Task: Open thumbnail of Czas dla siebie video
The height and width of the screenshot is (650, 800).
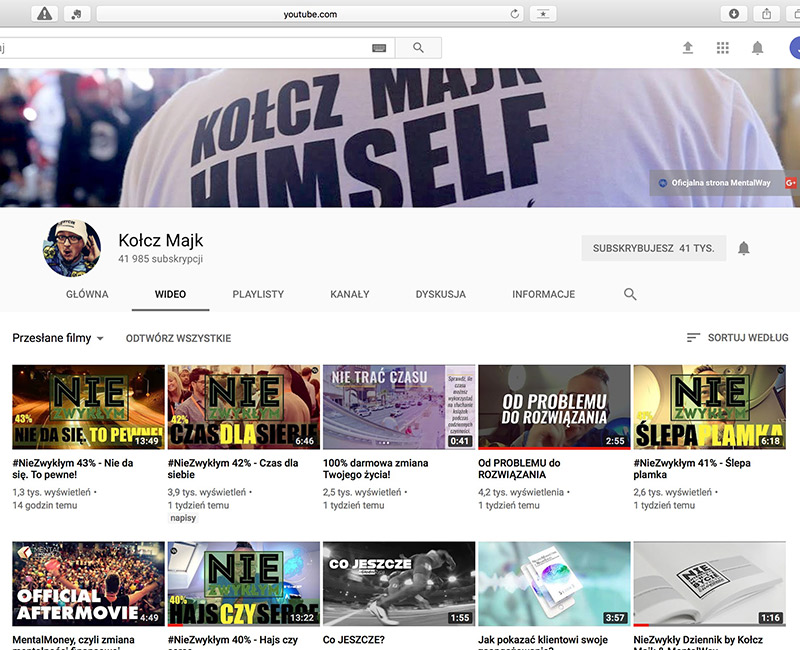Action: (x=244, y=407)
